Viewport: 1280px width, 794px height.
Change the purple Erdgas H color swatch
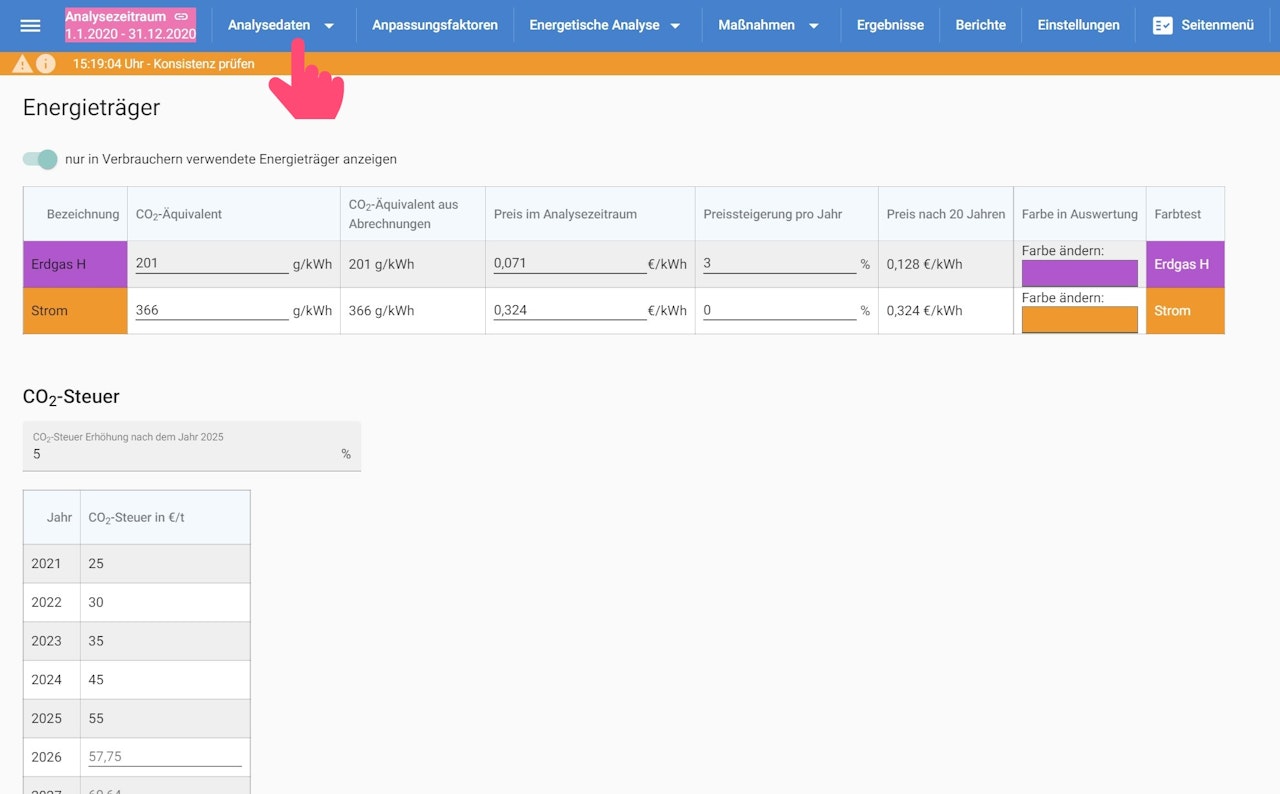tap(1079, 273)
